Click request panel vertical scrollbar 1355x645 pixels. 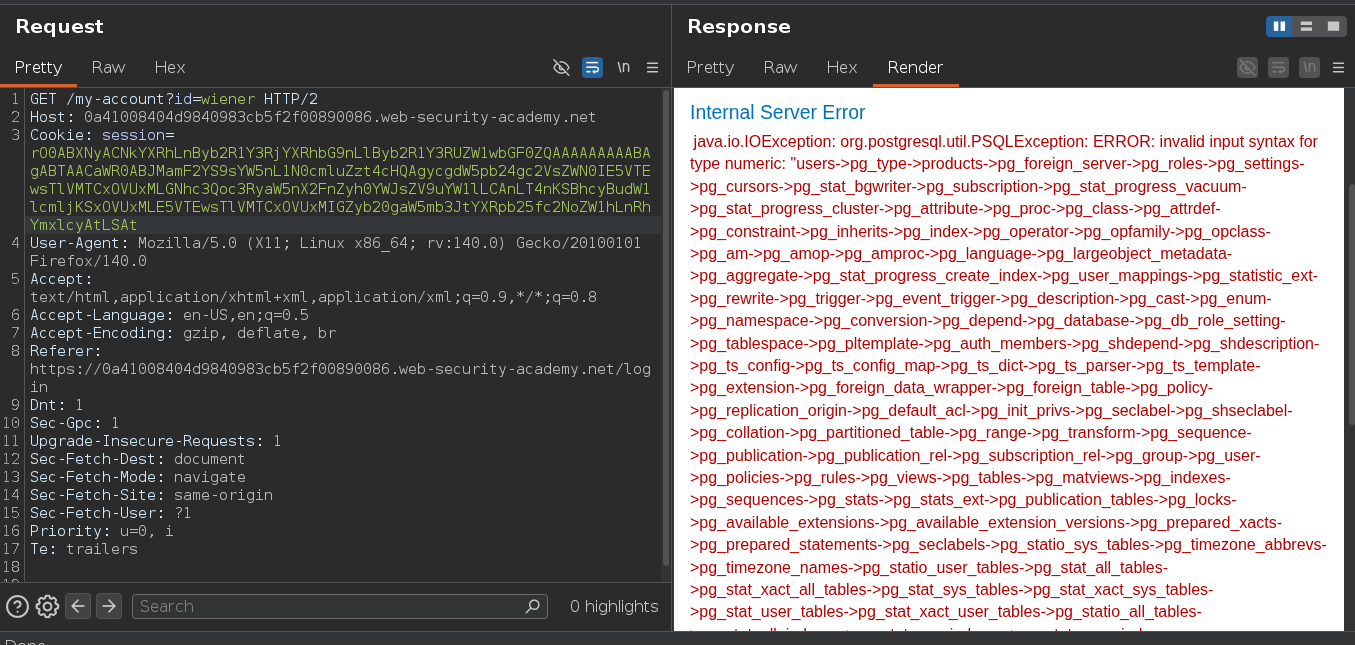(666, 327)
